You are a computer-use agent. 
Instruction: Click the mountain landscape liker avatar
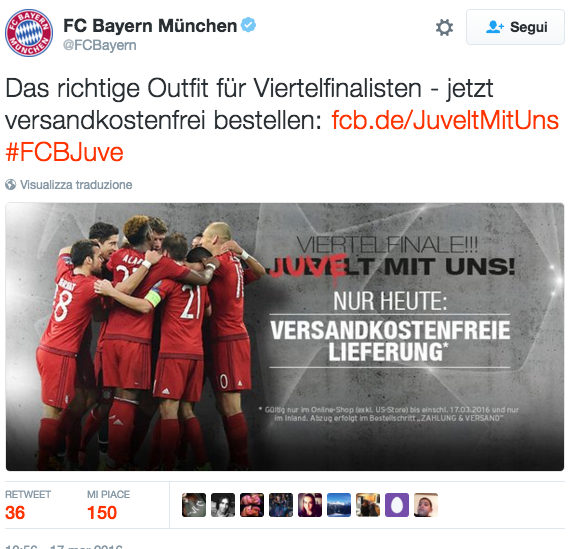point(339,505)
